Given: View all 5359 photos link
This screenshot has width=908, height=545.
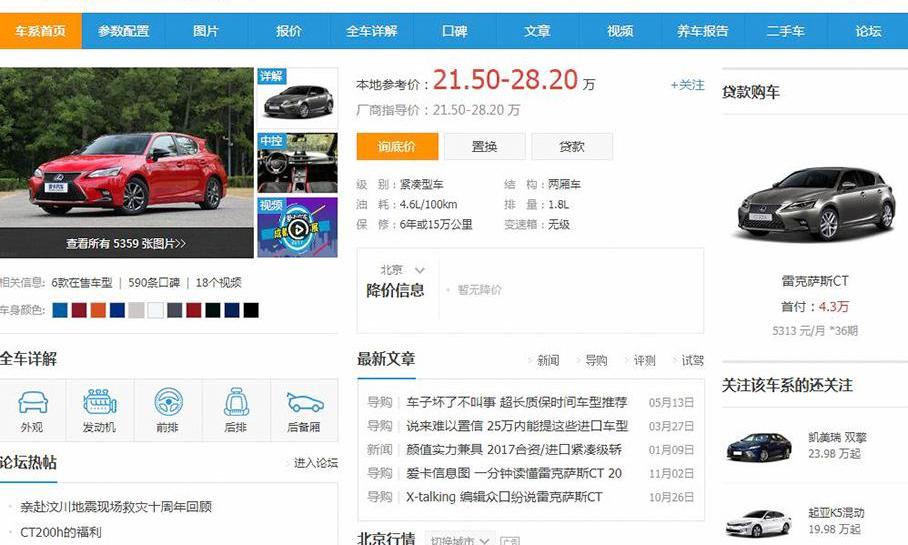Looking at the screenshot, I should tap(126, 244).
